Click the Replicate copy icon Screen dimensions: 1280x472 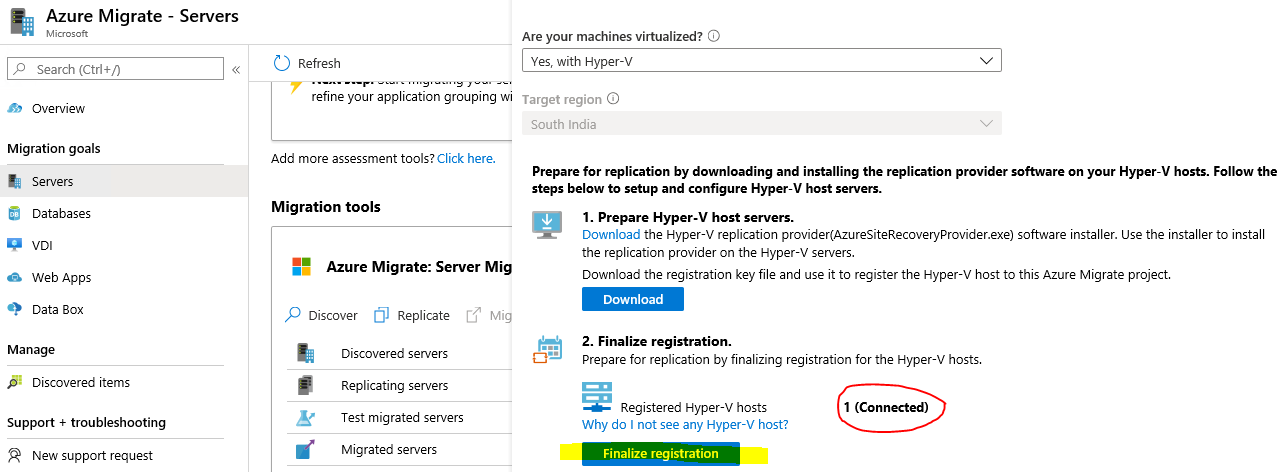[x=381, y=315]
